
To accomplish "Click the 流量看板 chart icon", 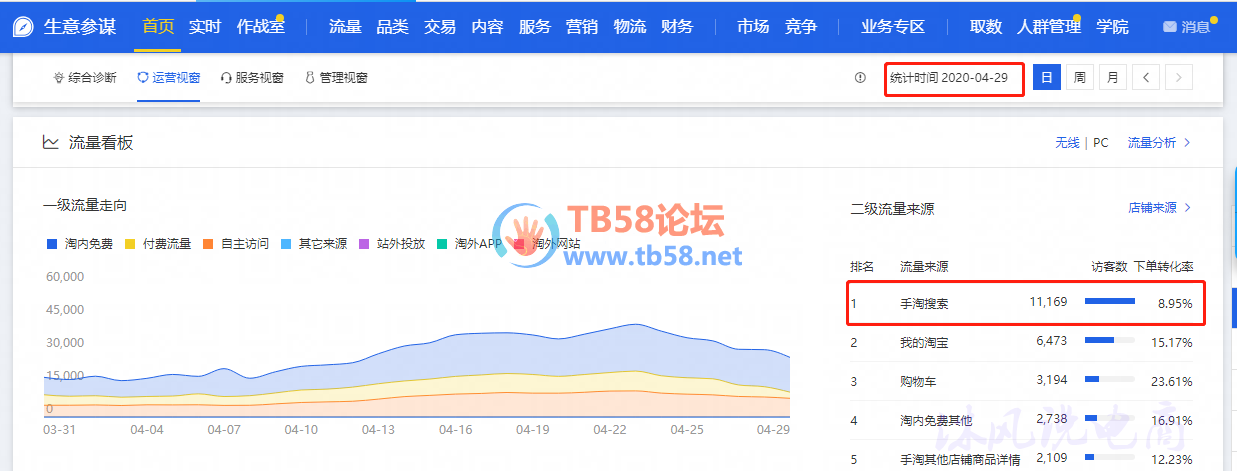I will tap(50, 143).
